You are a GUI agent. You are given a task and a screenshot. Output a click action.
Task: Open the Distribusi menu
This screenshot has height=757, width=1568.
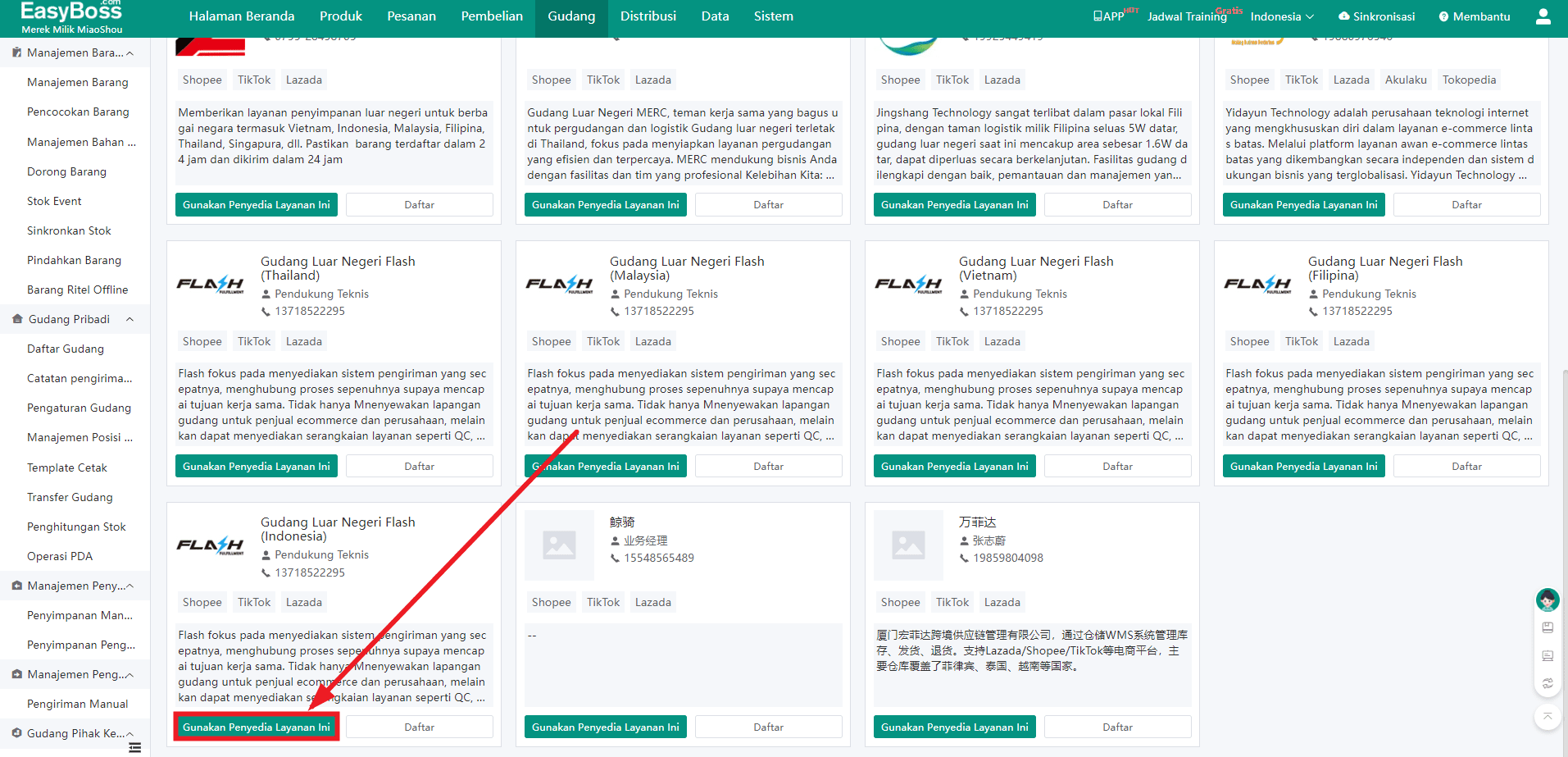pyautogui.click(x=648, y=16)
